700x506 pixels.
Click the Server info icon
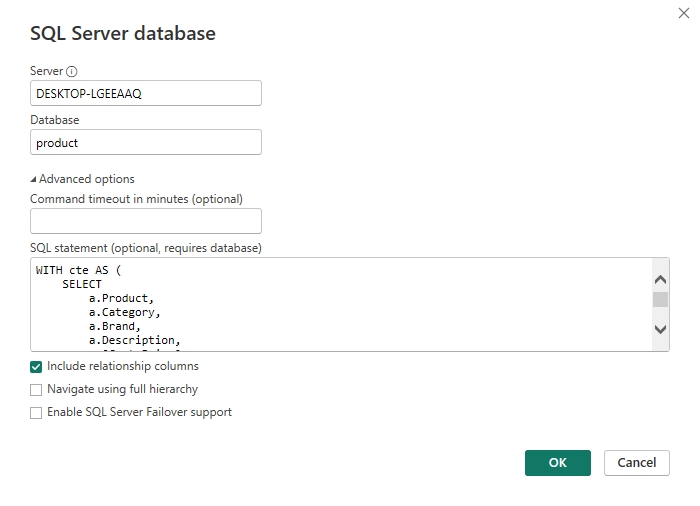(71, 71)
